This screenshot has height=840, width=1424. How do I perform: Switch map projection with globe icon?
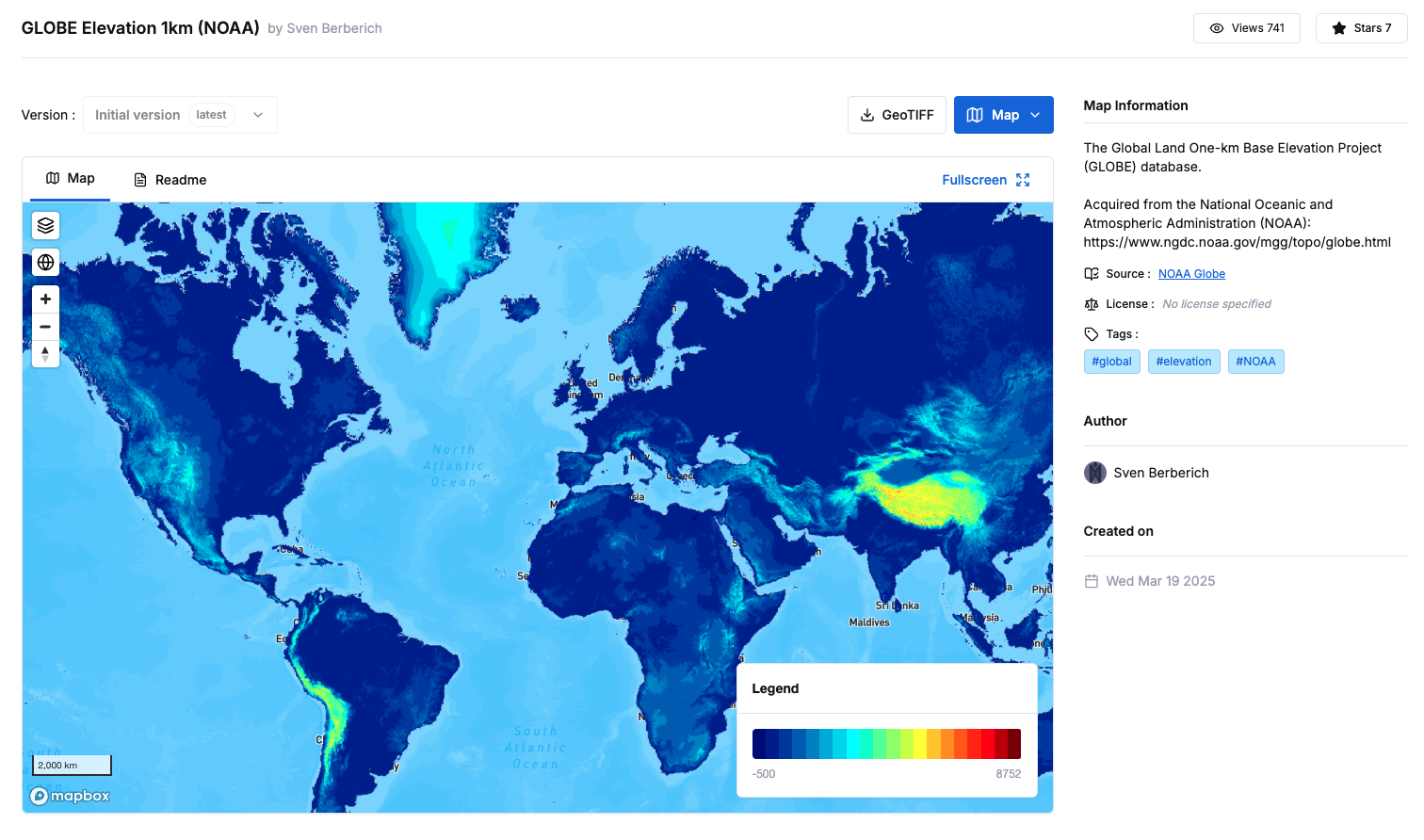(x=45, y=263)
